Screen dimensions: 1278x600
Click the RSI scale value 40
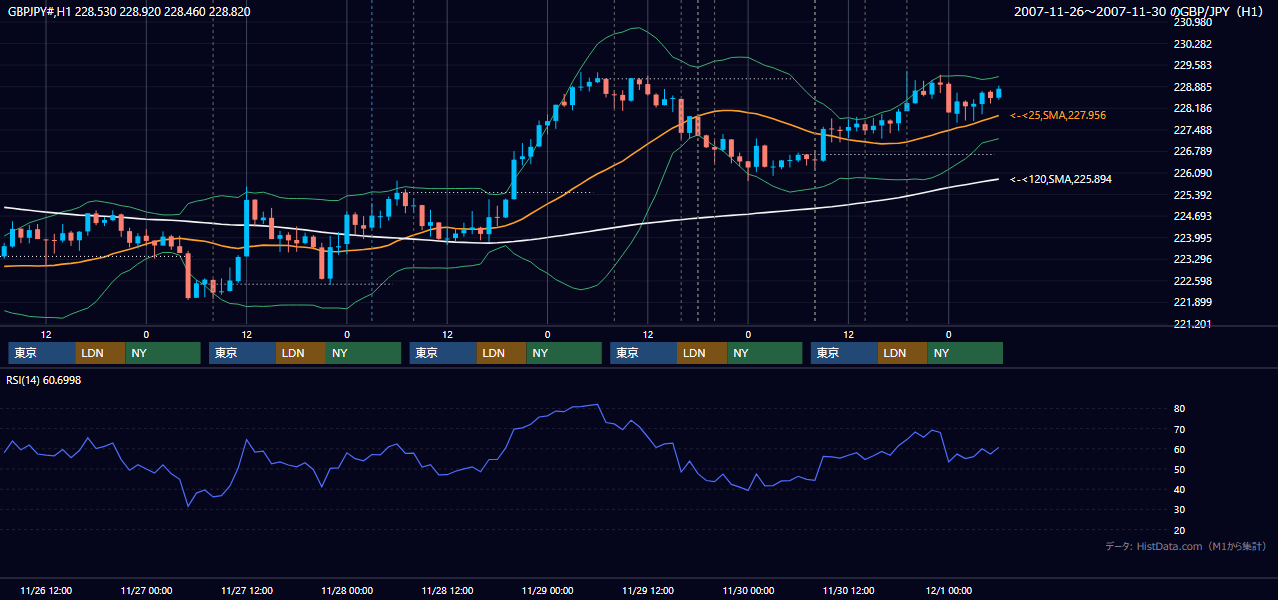pyautogui.click(x=1180, y=489)
